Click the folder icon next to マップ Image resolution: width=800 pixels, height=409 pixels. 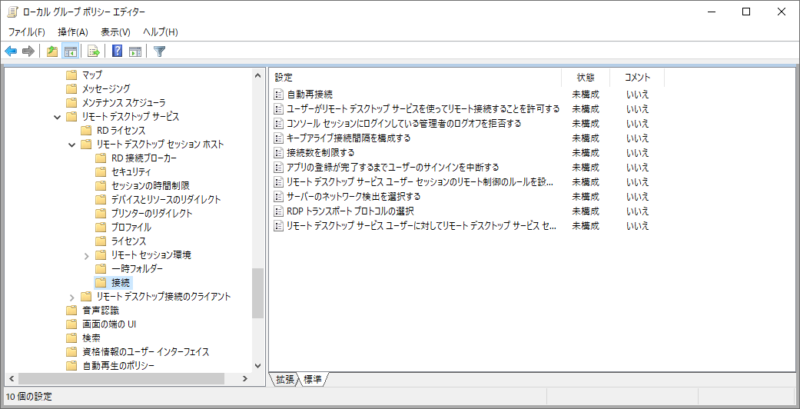tap(72, 75)
